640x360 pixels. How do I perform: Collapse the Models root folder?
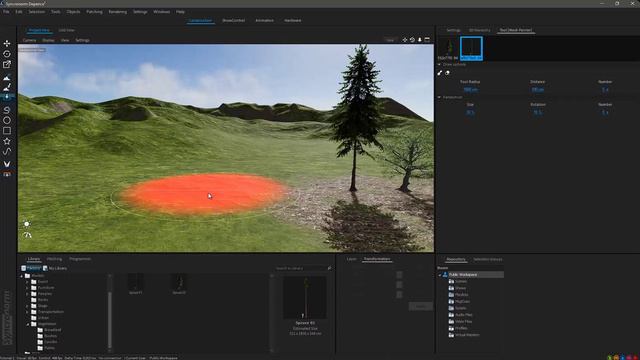22,276
